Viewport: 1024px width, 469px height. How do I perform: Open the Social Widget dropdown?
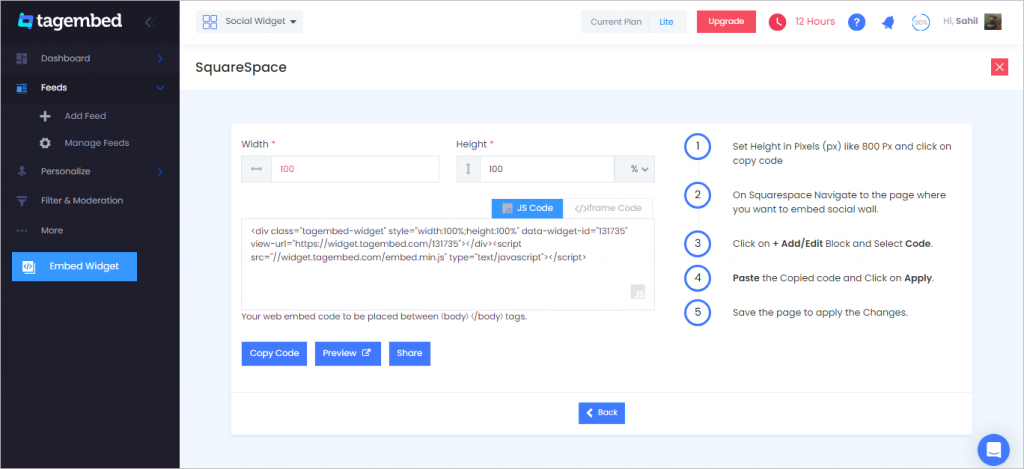point(249,22)
